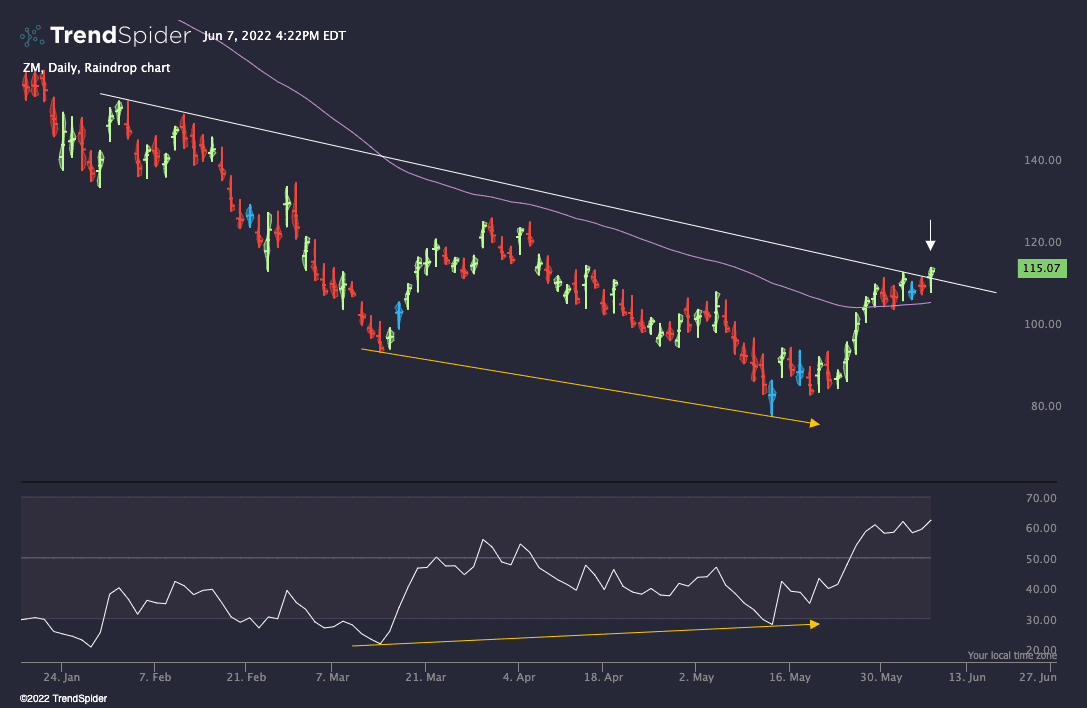Open the ZM symbol selector

pos(32,68)
